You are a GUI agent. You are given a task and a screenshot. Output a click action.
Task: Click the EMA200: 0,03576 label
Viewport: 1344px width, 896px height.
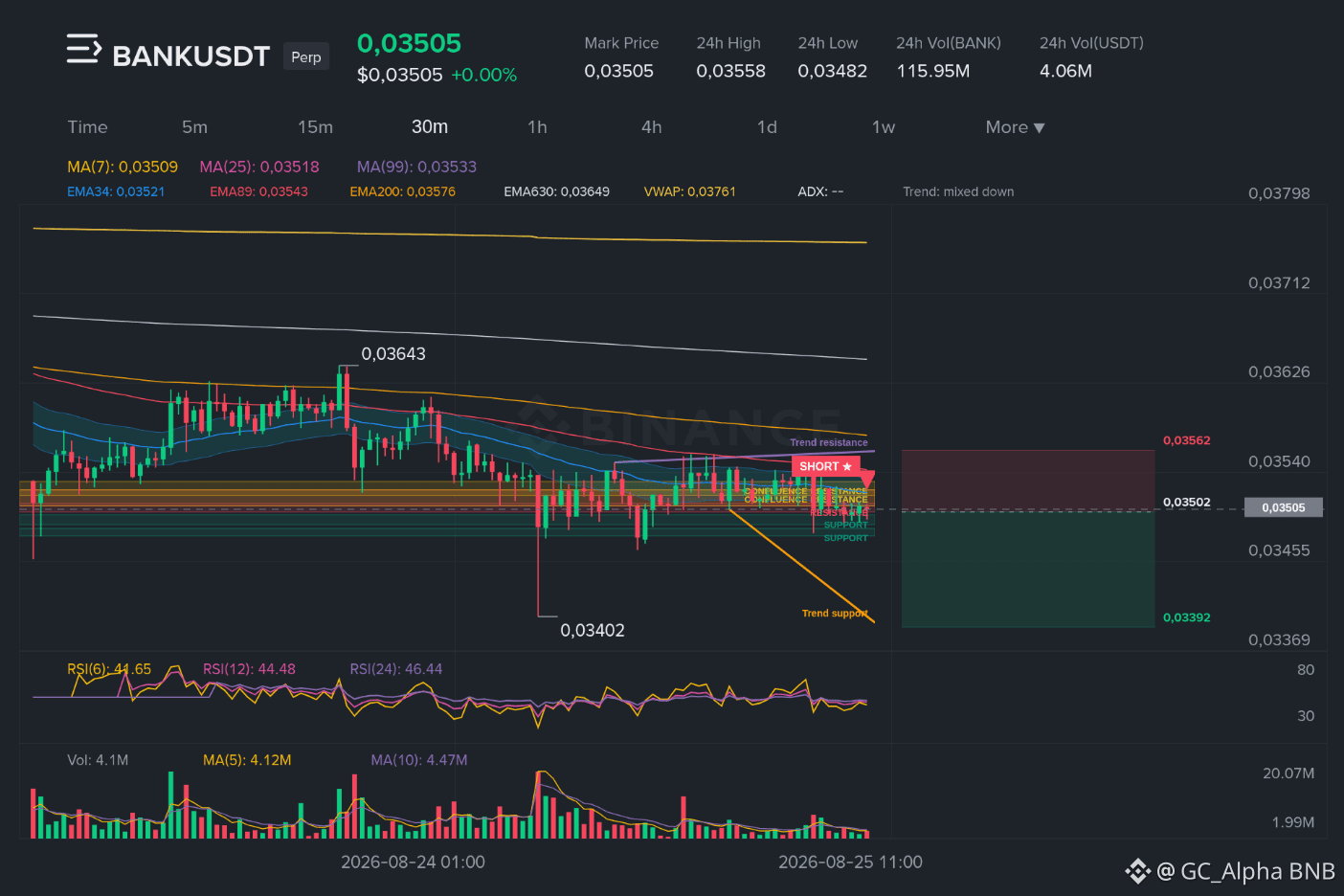click(402, 191)
